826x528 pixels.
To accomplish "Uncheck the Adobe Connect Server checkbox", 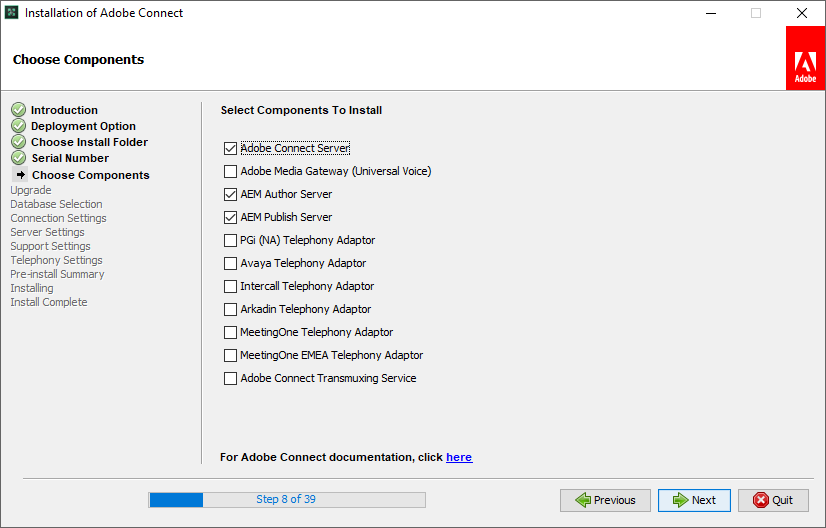I will 230,149.
